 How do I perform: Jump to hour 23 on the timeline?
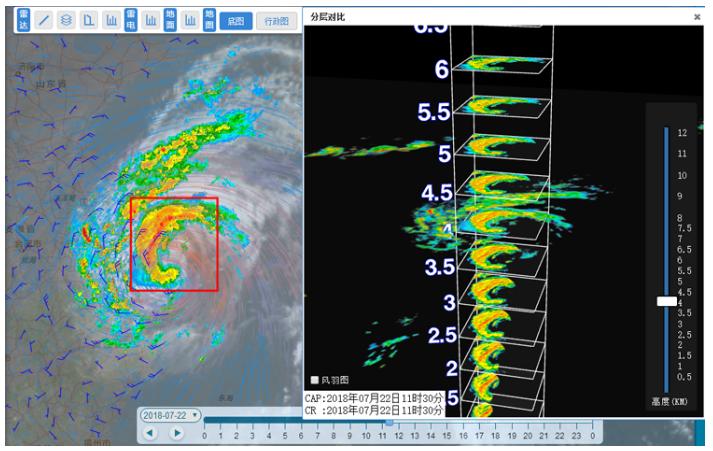coord(577,436)
